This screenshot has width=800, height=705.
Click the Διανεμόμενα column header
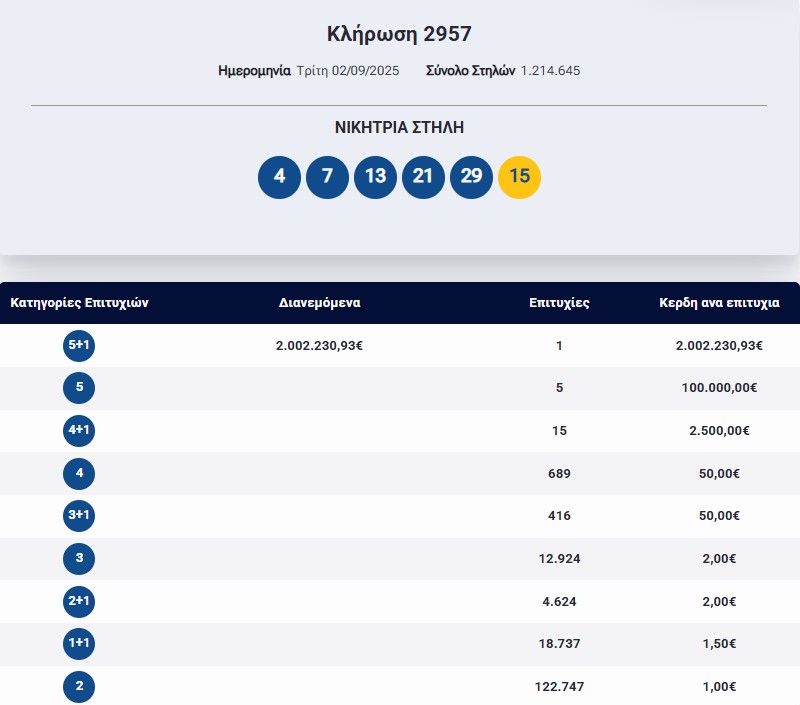tap(319, 303)
